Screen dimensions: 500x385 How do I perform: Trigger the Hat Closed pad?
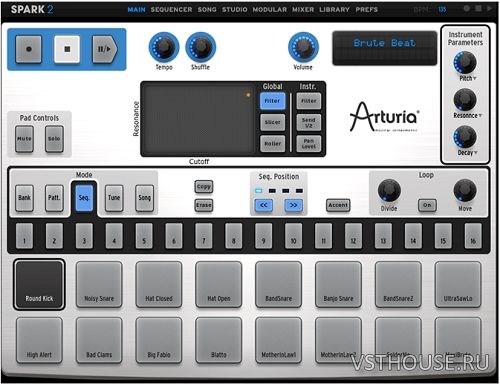pos(159,284)
